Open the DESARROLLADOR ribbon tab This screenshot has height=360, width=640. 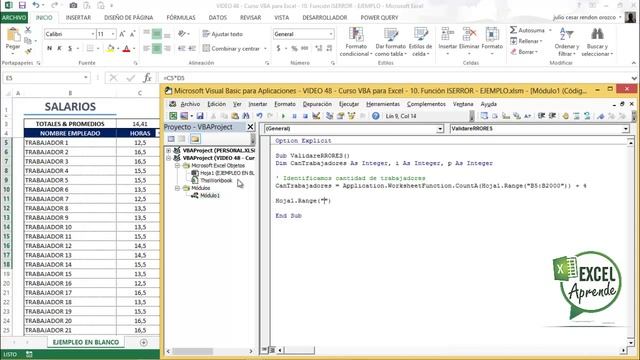pos(324,18)
